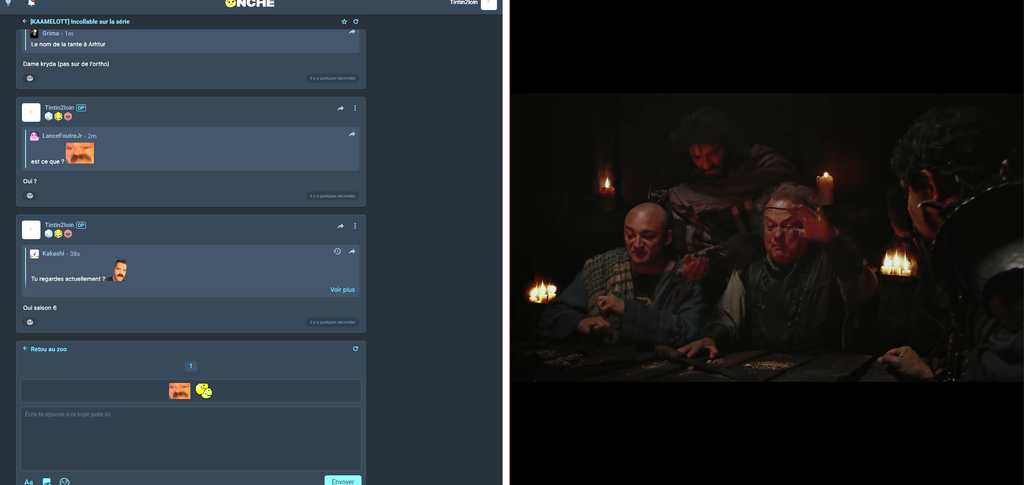
Task: Expand Kakashi quote with 'Voir plus'
Action: pos(342,290)
